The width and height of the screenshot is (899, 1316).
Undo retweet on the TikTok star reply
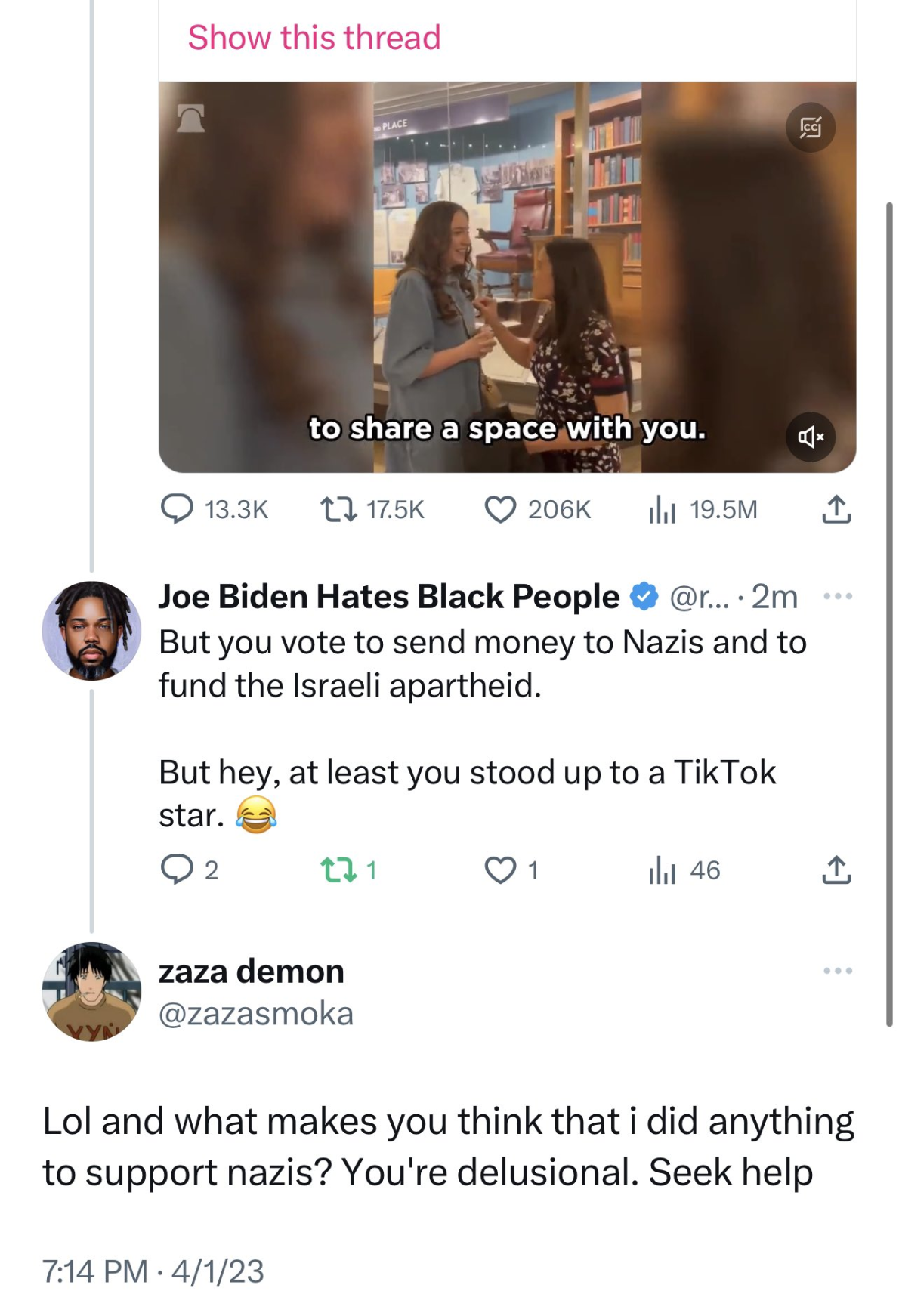(x=338, y=870)
